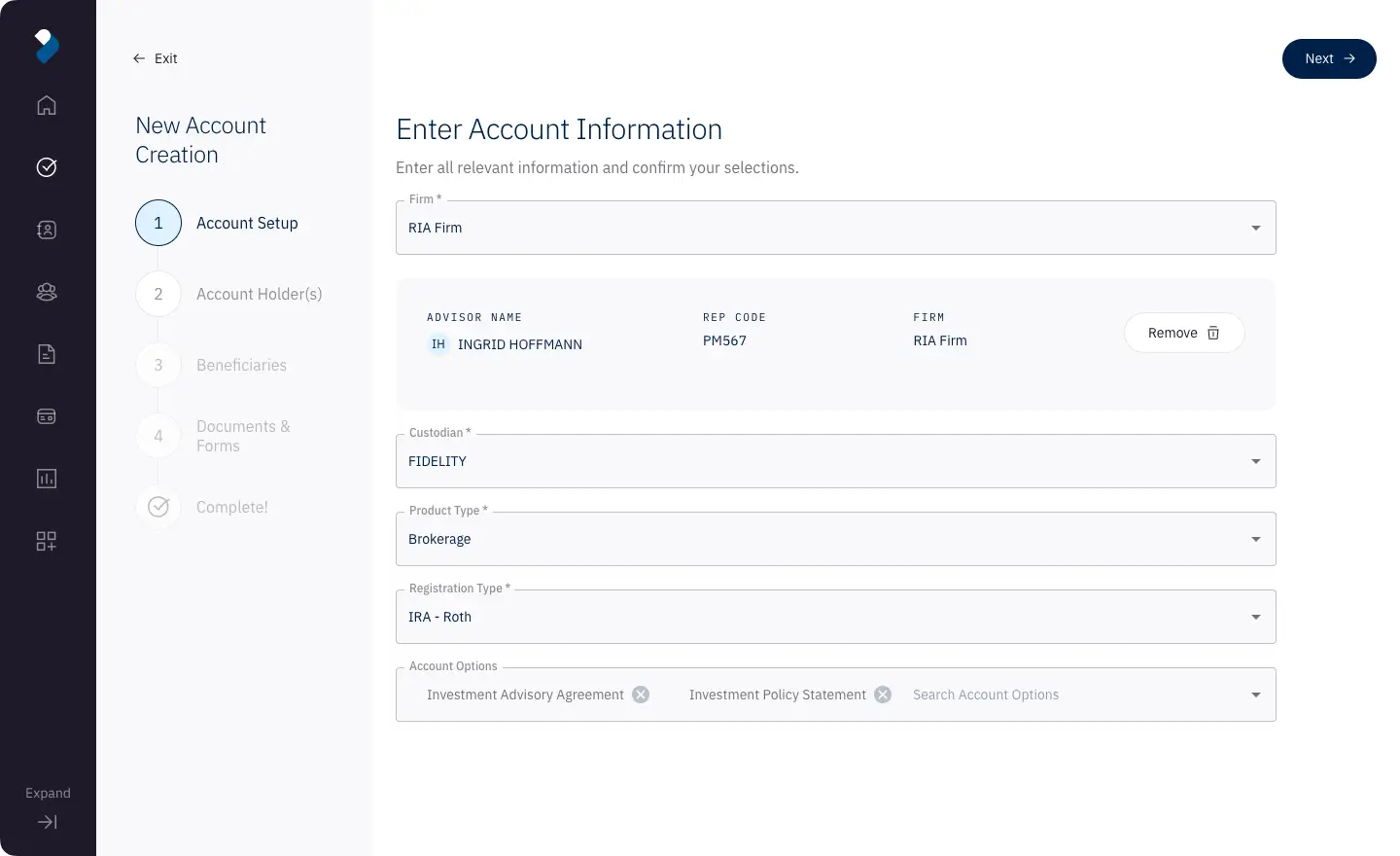Click the trash icon next to Remove
Viewport: 1400px width, 856px height.
coord(1212,333)
